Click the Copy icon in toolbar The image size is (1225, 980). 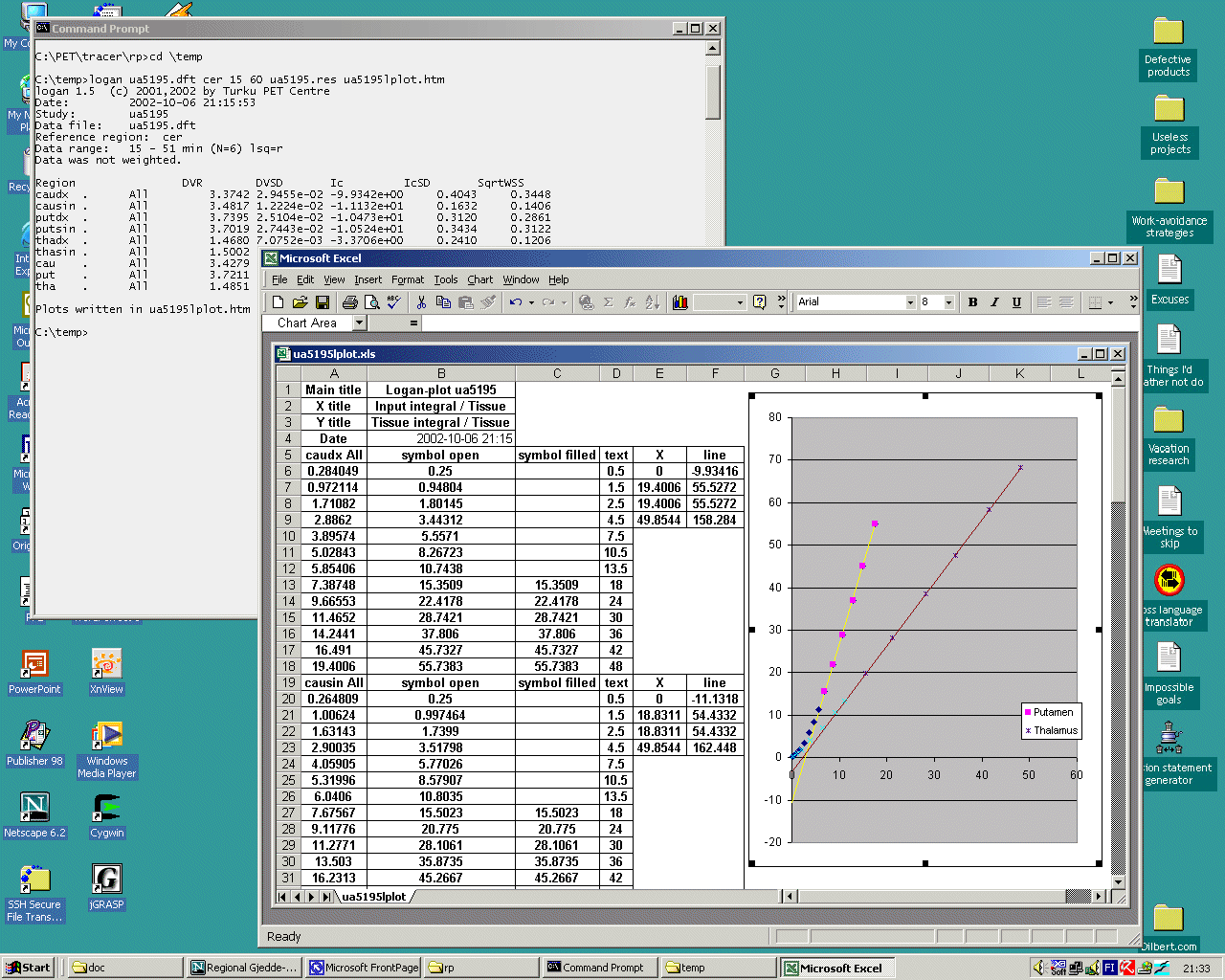[x=443, y=302]
